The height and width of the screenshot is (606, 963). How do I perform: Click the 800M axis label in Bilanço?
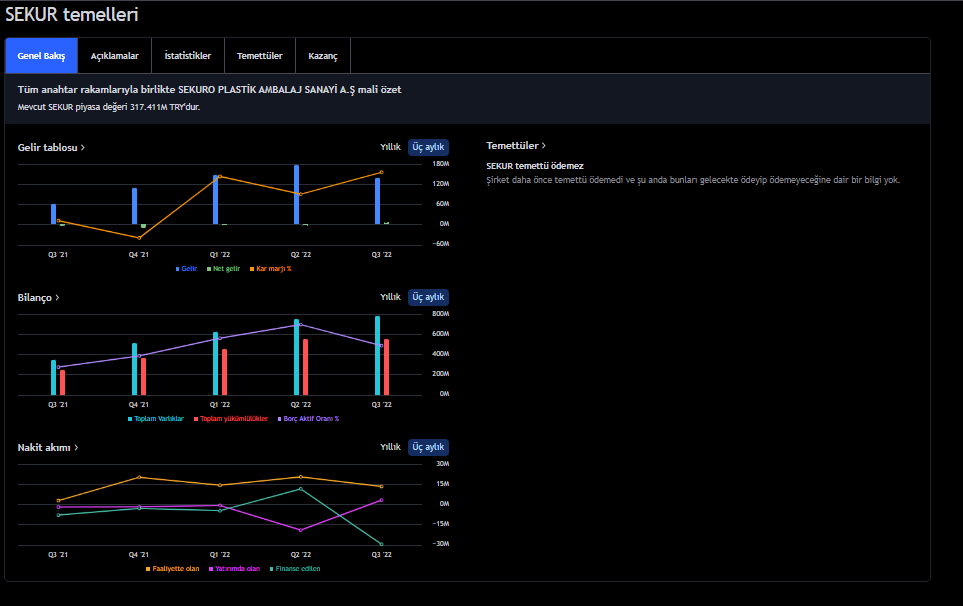(x=440, y=314)
